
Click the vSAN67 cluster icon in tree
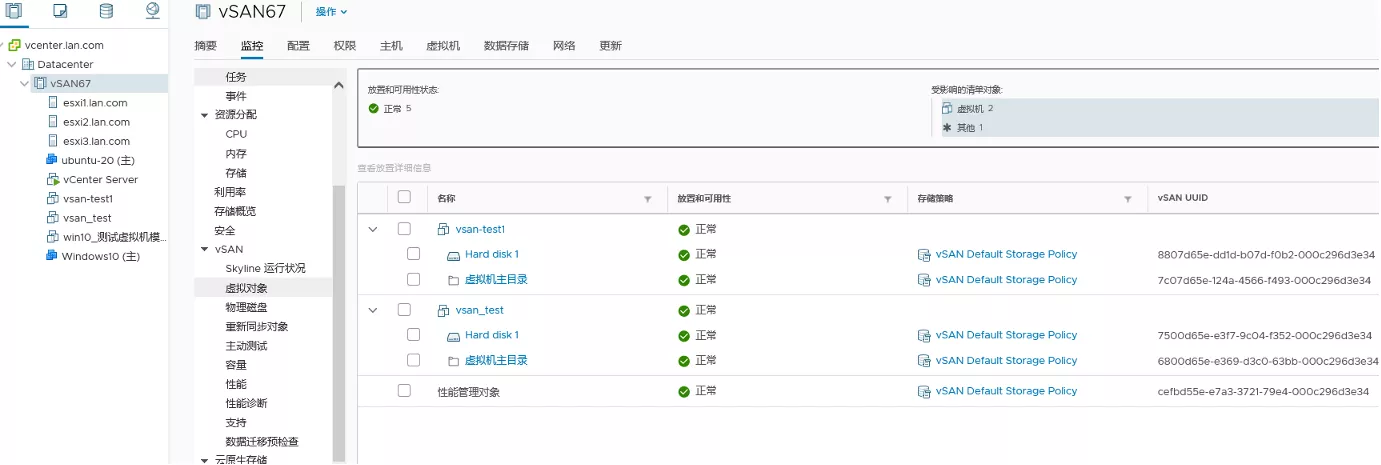pos(40,83)
